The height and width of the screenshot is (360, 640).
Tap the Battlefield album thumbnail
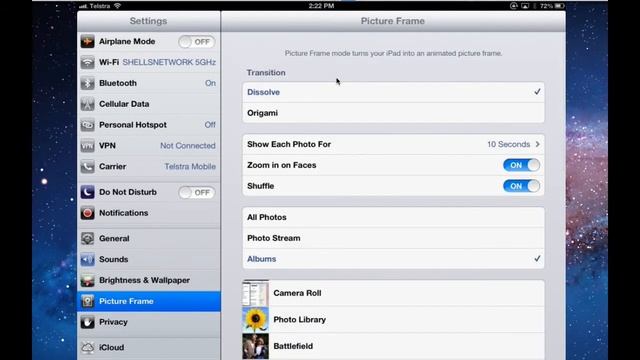256,346
